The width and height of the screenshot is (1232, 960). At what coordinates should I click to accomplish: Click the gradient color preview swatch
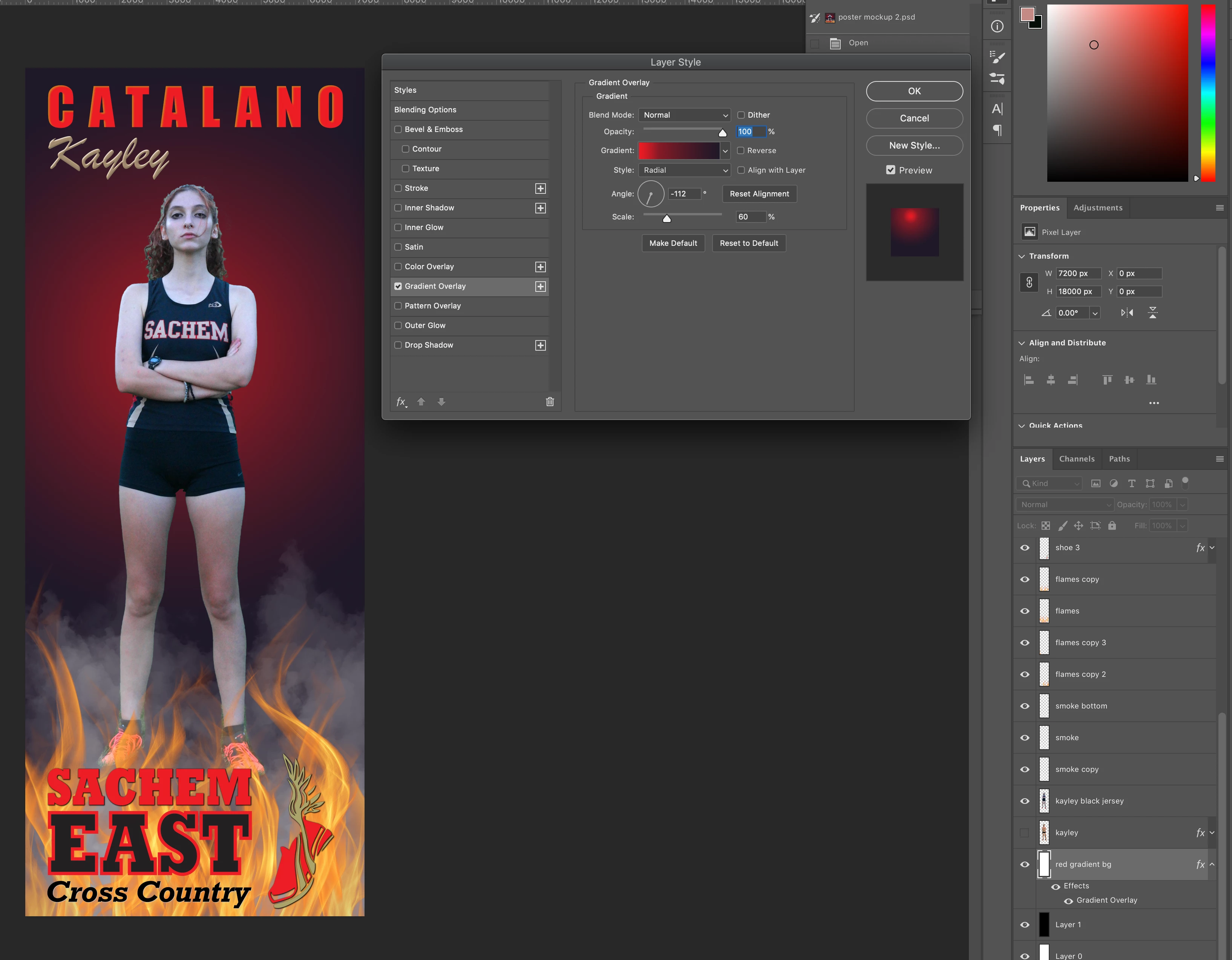pyautogui.click(x=679, y=151)
